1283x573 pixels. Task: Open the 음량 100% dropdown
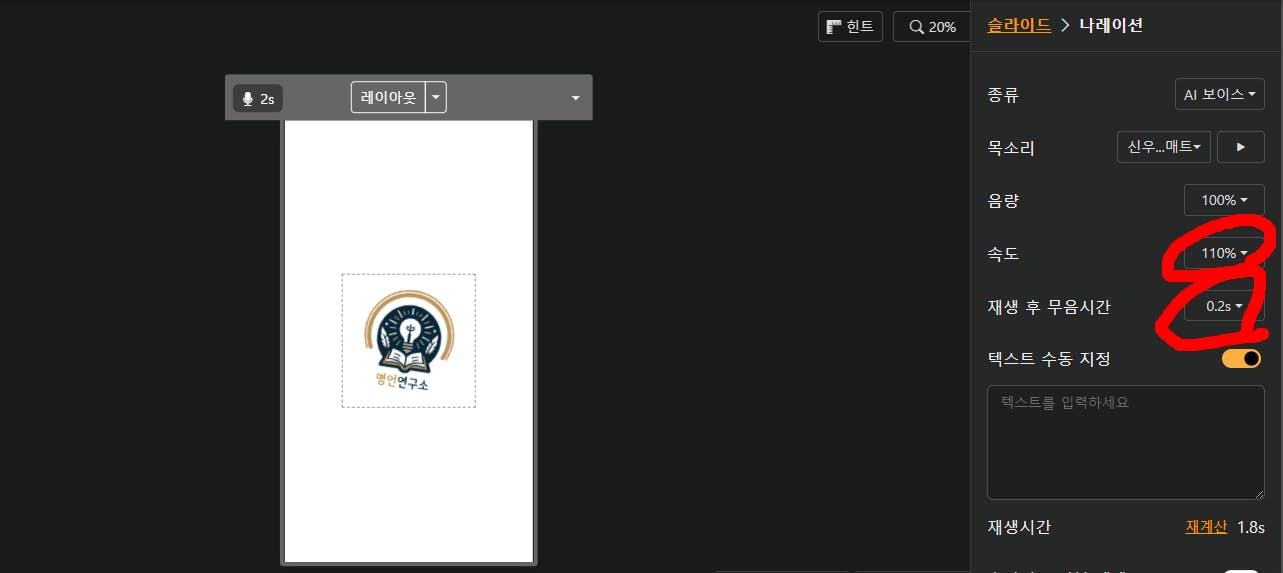(x=1224, y=200)
